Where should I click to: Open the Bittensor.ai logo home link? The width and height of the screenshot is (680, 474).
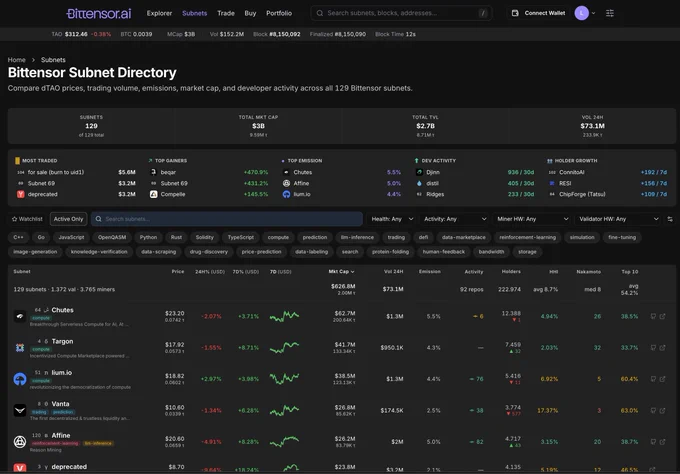click(98, 13)
